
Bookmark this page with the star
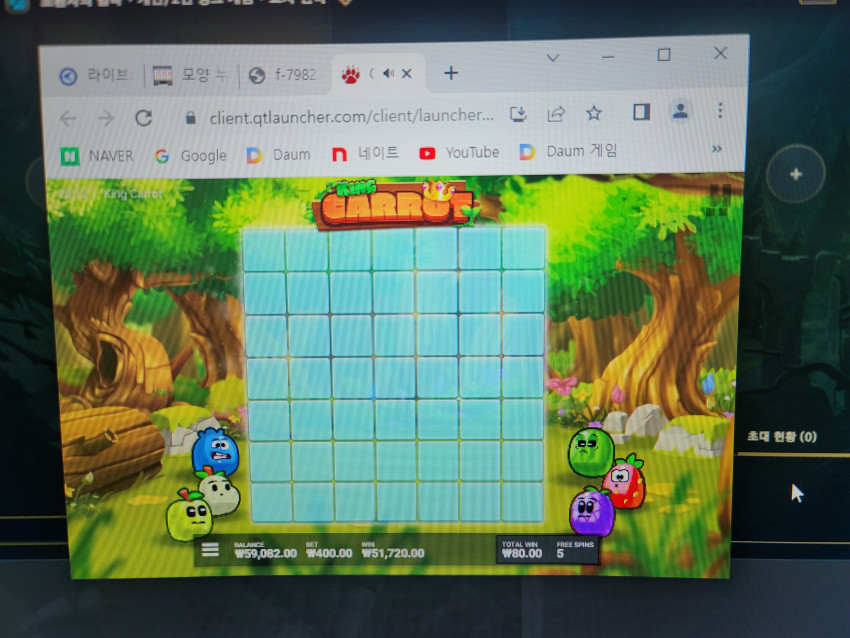coord(594,113)
